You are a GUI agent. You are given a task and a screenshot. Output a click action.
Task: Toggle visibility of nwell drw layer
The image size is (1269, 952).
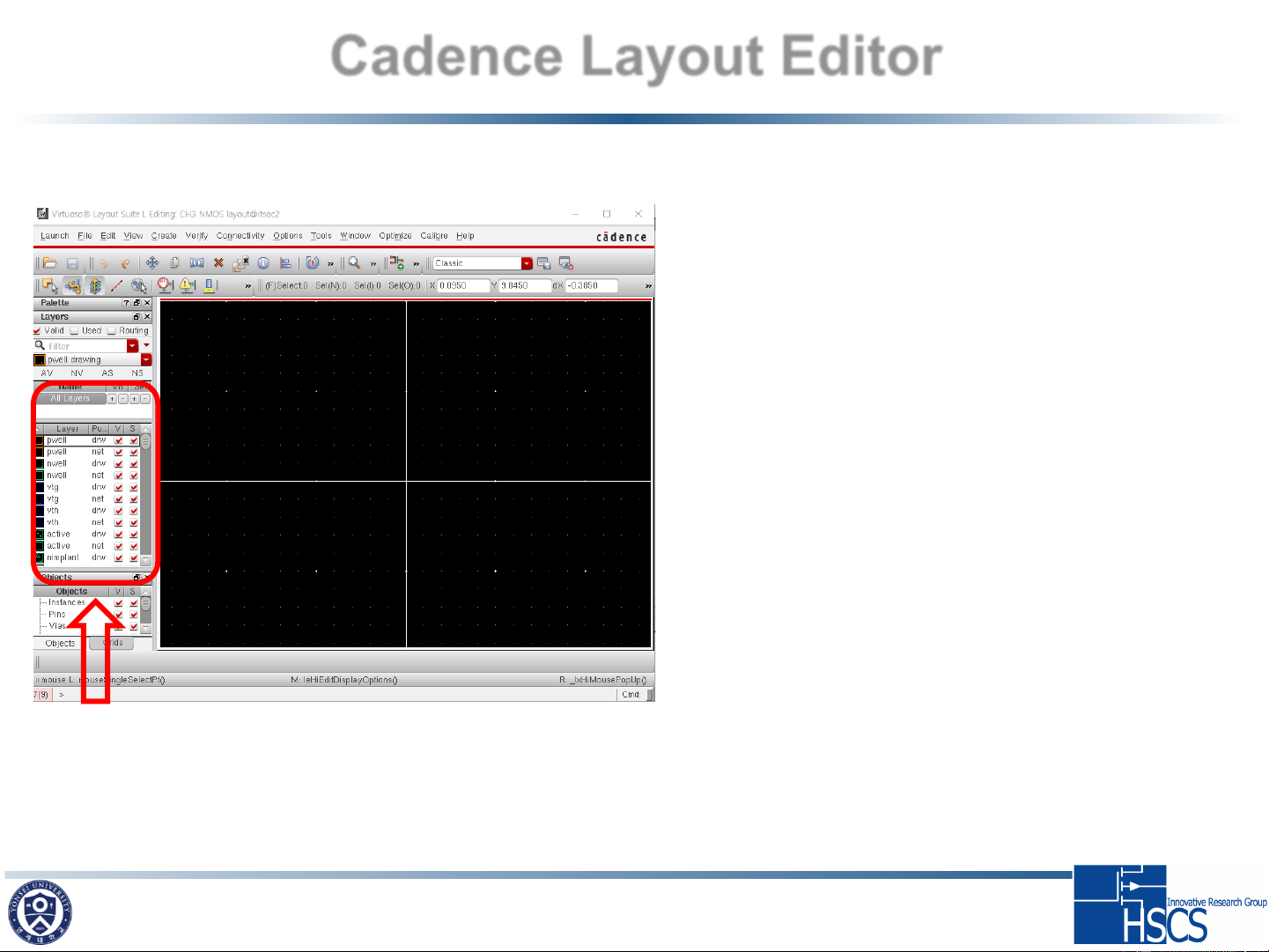point(118,464)
